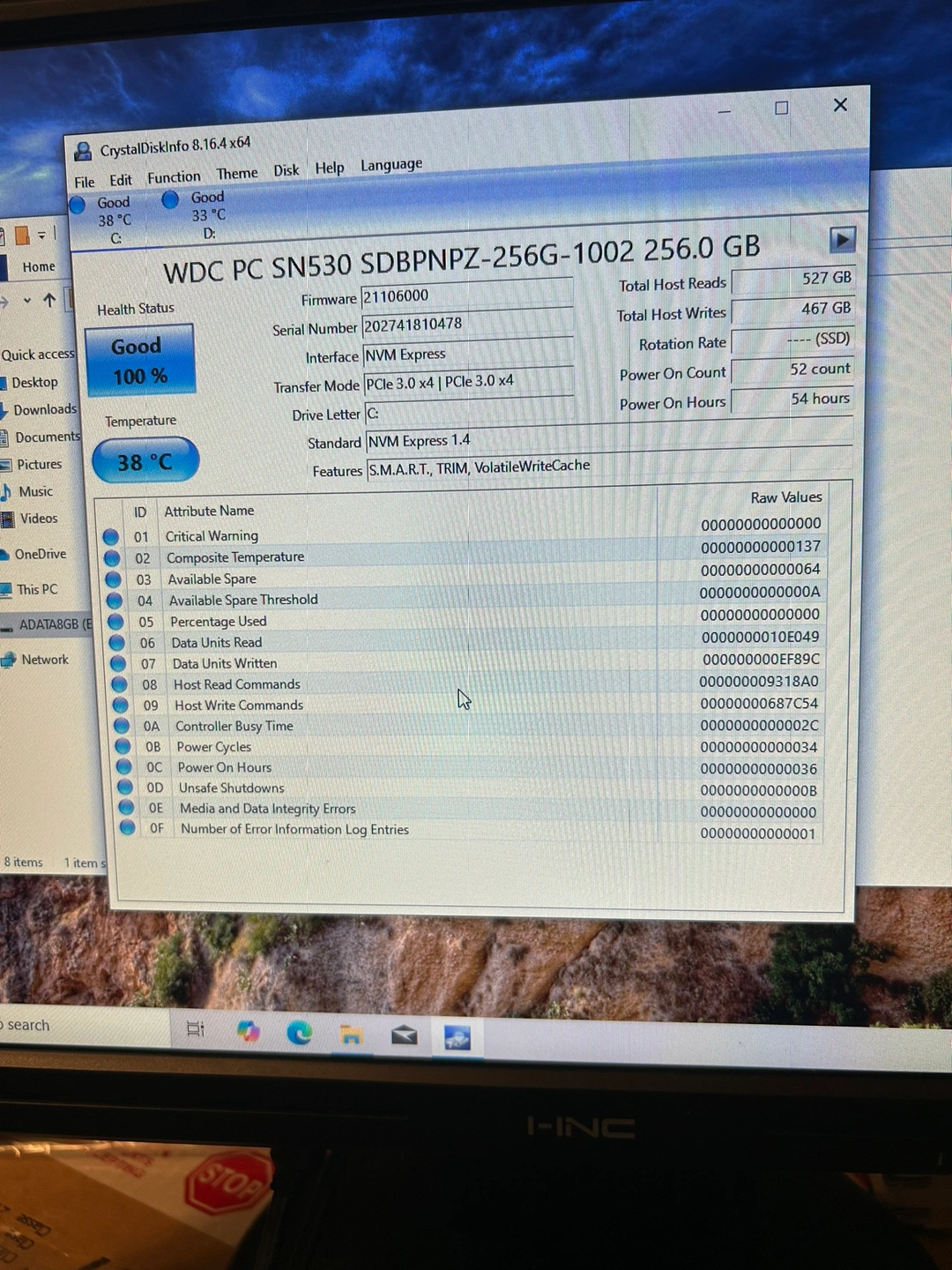The width and height of the screenshot is (952, 1270).
Task: Open the Mail app from the taskbar
Action: coord(405,1035)
